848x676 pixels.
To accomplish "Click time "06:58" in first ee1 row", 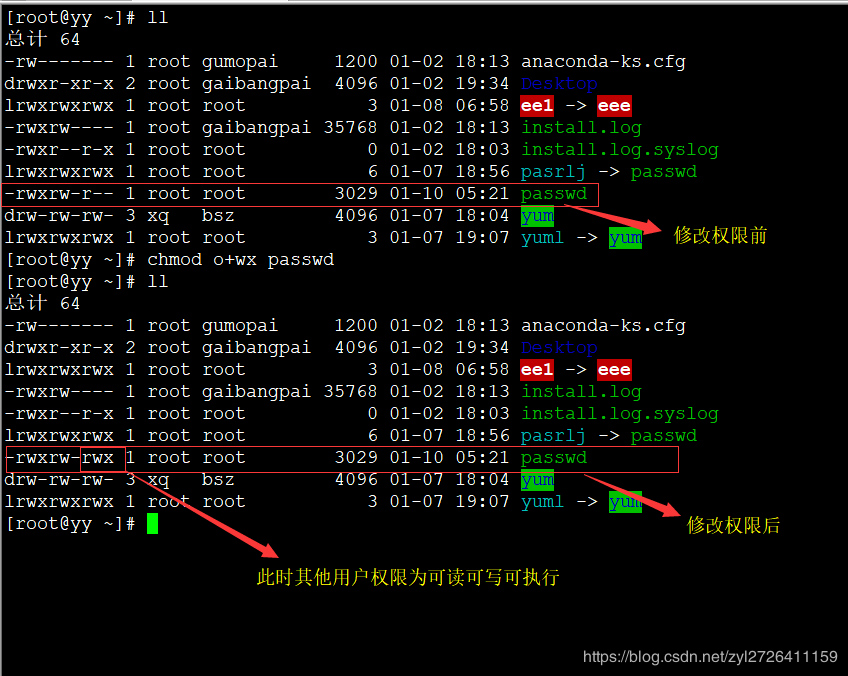I will [x=482, y=105].
